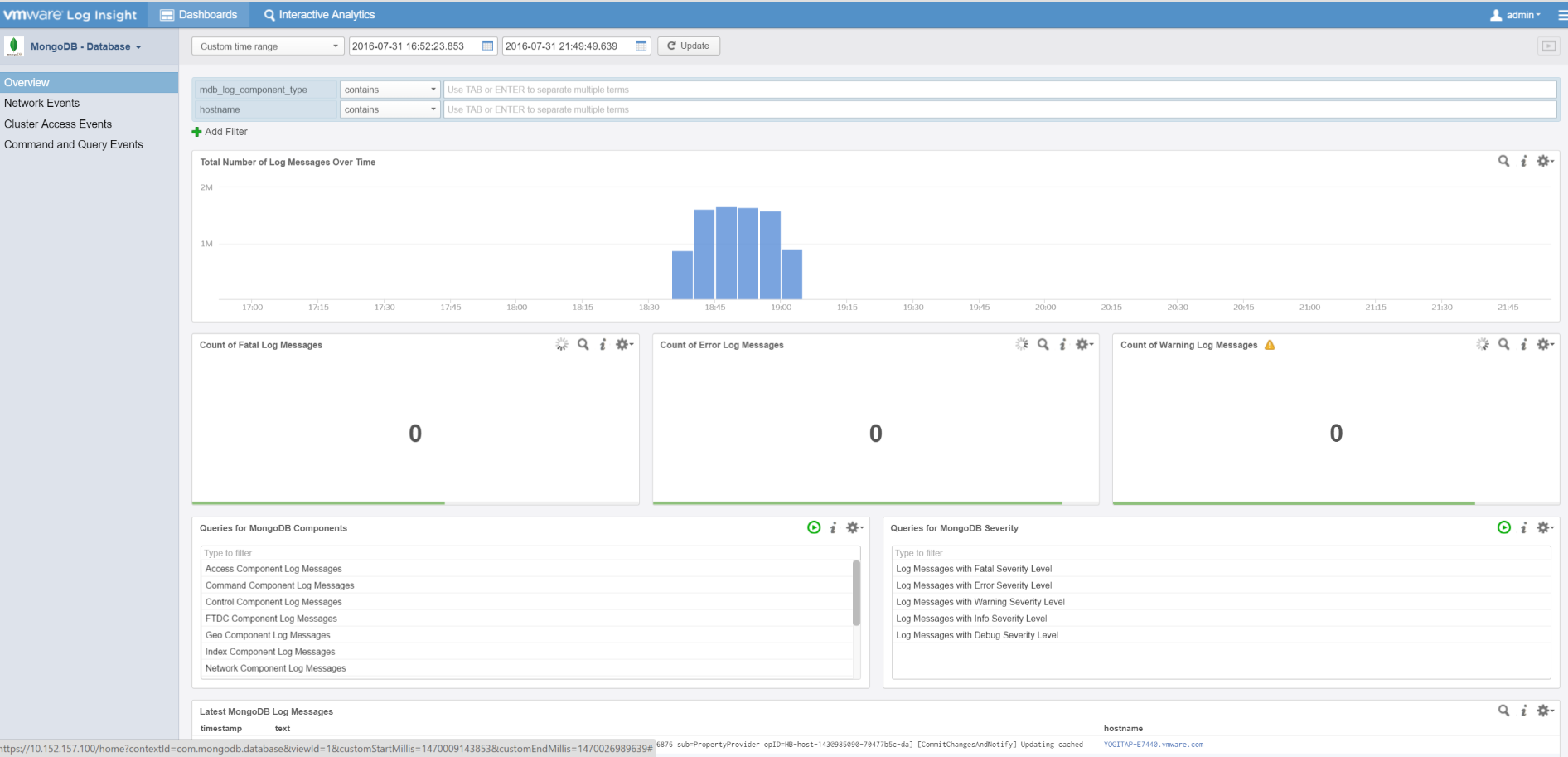The height and width of the screenshot is (757, 1568).
Task: Run query from MongoDB Components widget play icon
Action: [x=814, y=527]
